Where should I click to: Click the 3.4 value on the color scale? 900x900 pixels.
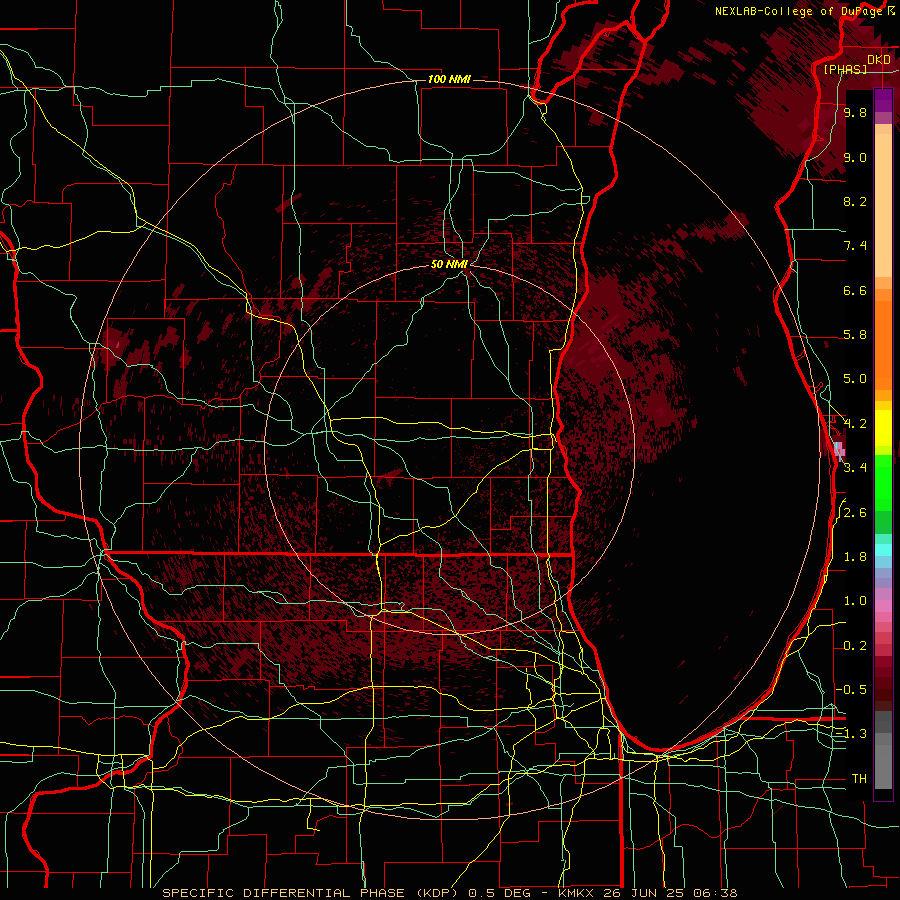[855, 468]
